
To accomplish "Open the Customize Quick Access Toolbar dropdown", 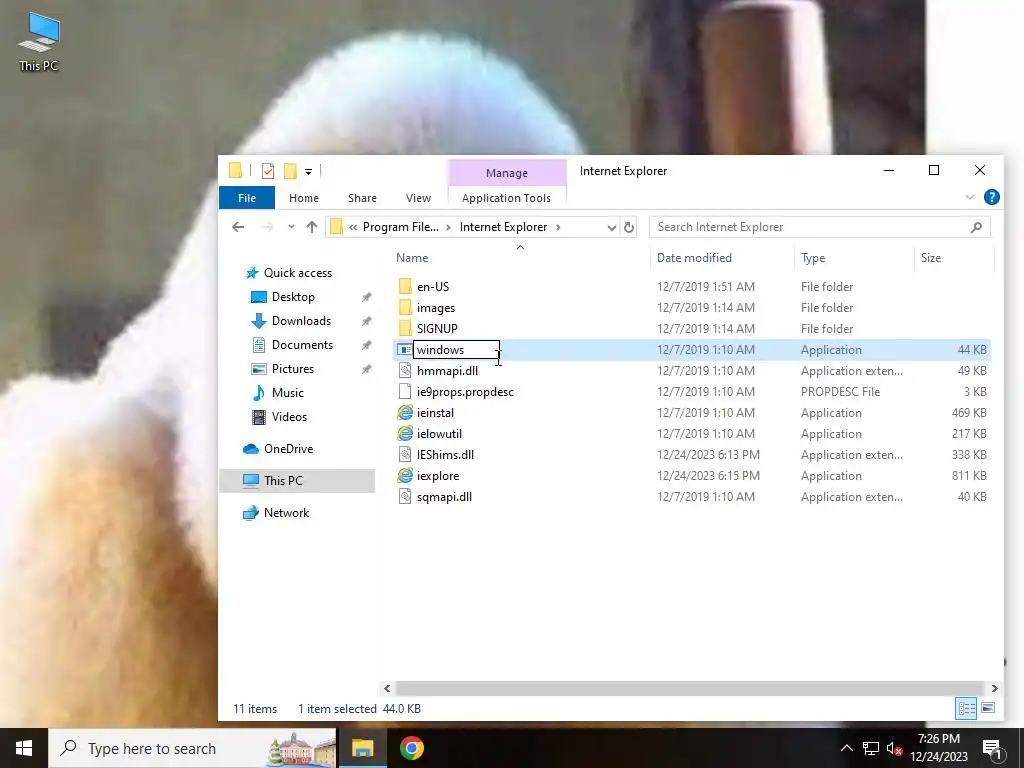I will pos(308,172).
